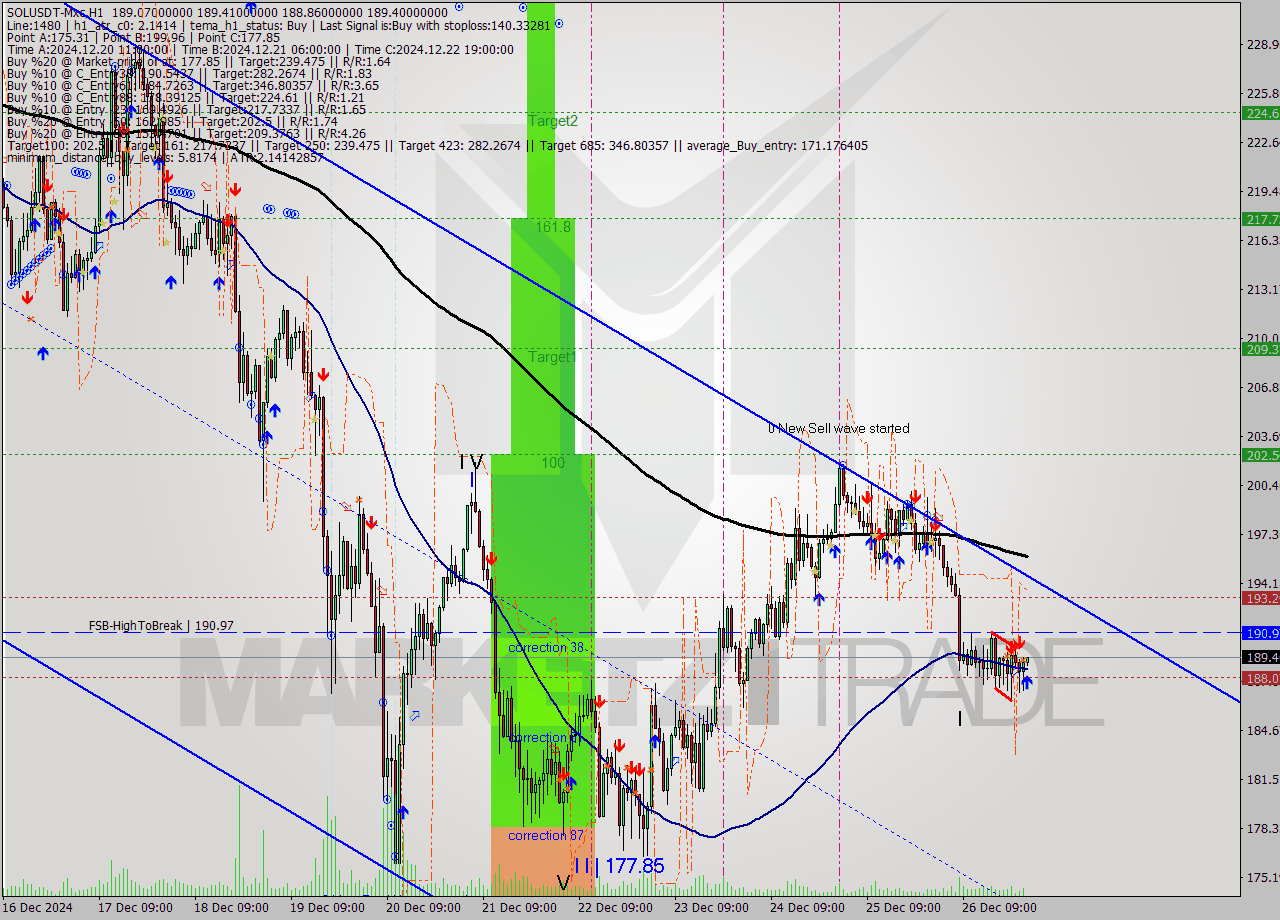Click the '25 Dec 09:00' time axis label
Viewport: 1280px width, 920px height.
(x=902, y=908)
